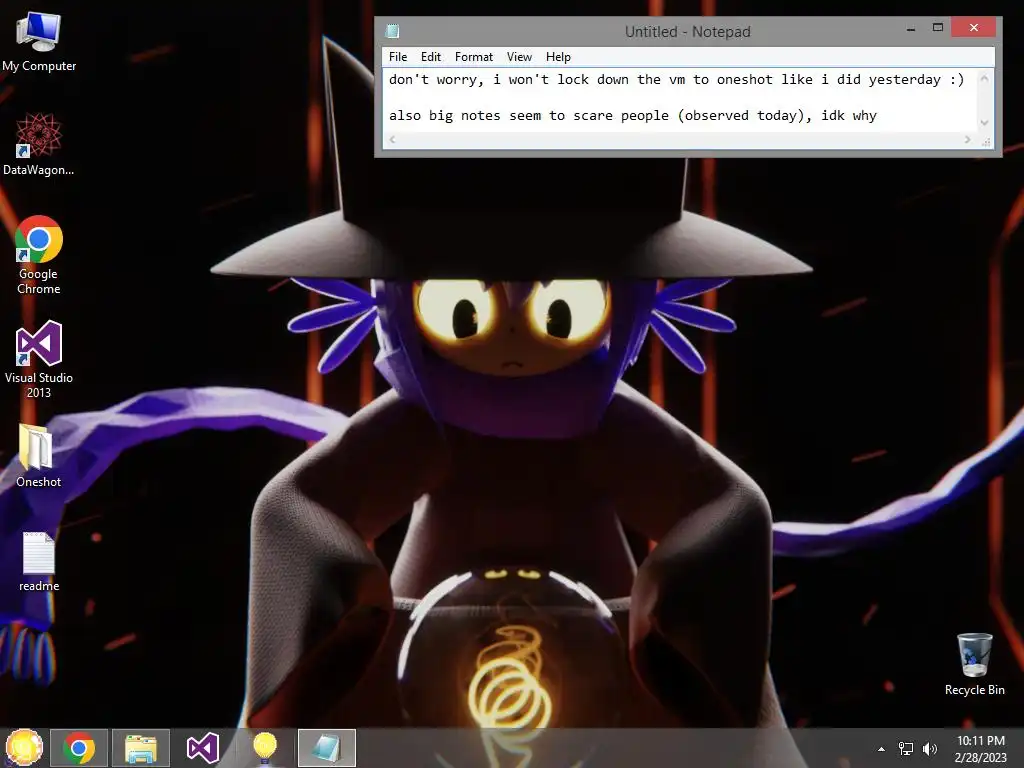Open the Notepad View menu
Viewport: 1024px width, 768px height.
(x=519, y=57)
